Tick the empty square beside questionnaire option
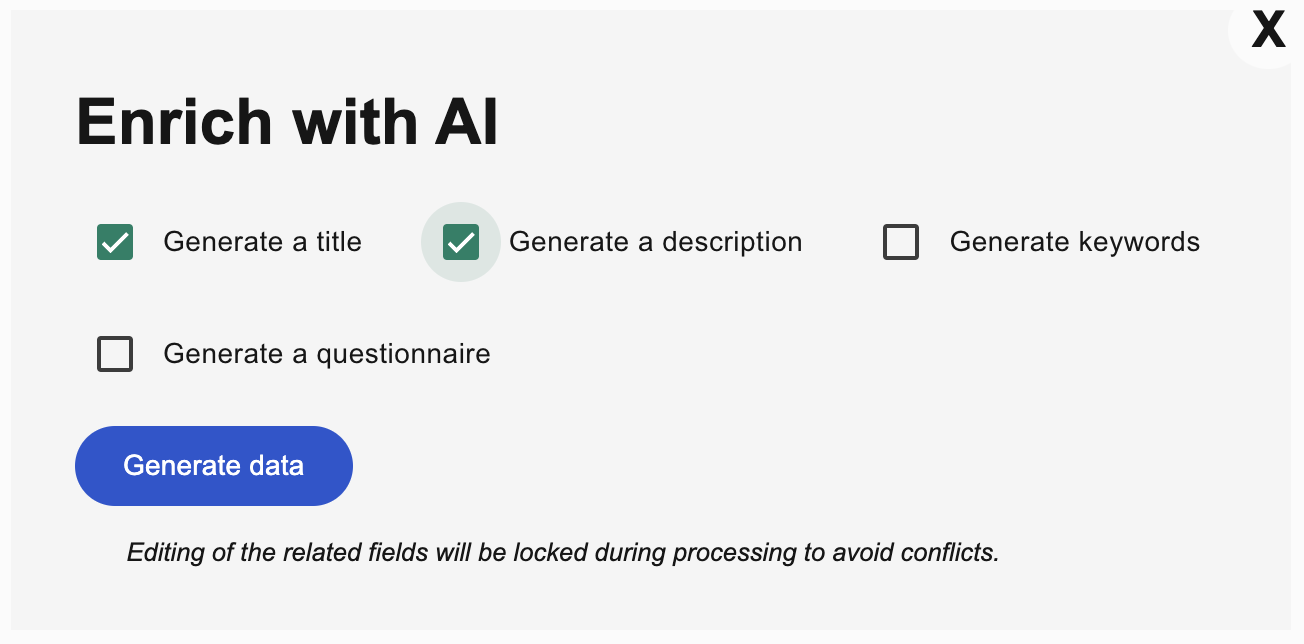This screenshot has height=644, width=1304. [115, 354]
